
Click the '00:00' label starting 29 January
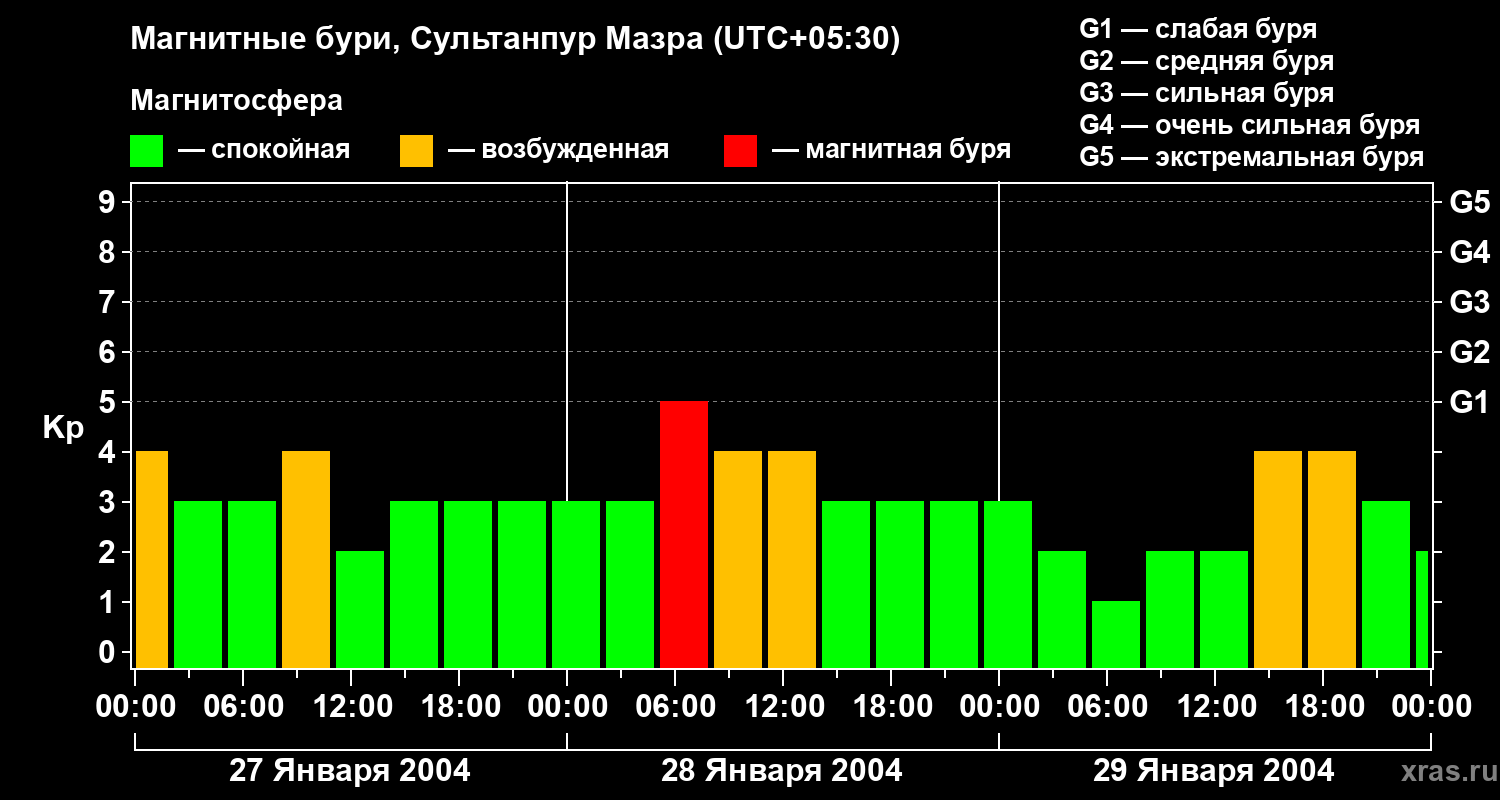[999, 707]
